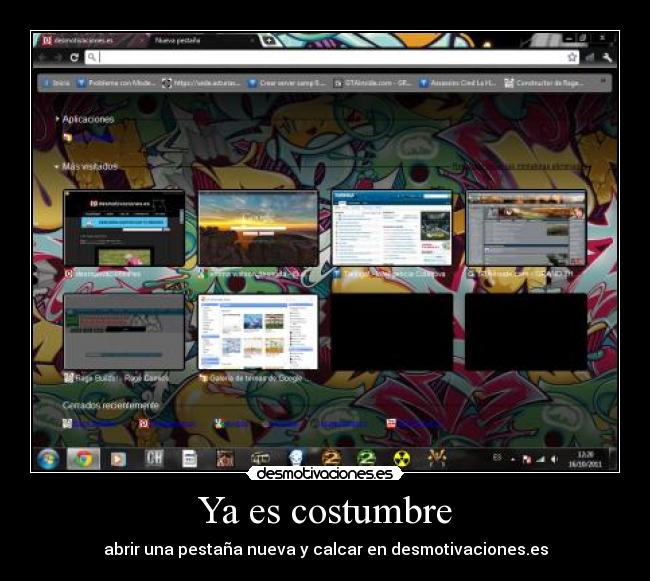Show hidden tray icons arrow

[x=513, y=459]
